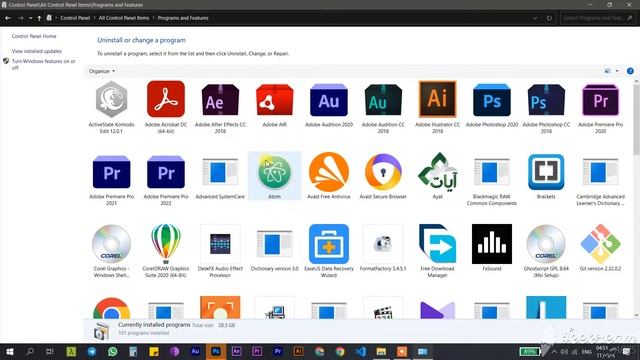Open View installed updates link
Image resolution: width=640 pixels, height=360 pixels.
(x=37, y=51)
